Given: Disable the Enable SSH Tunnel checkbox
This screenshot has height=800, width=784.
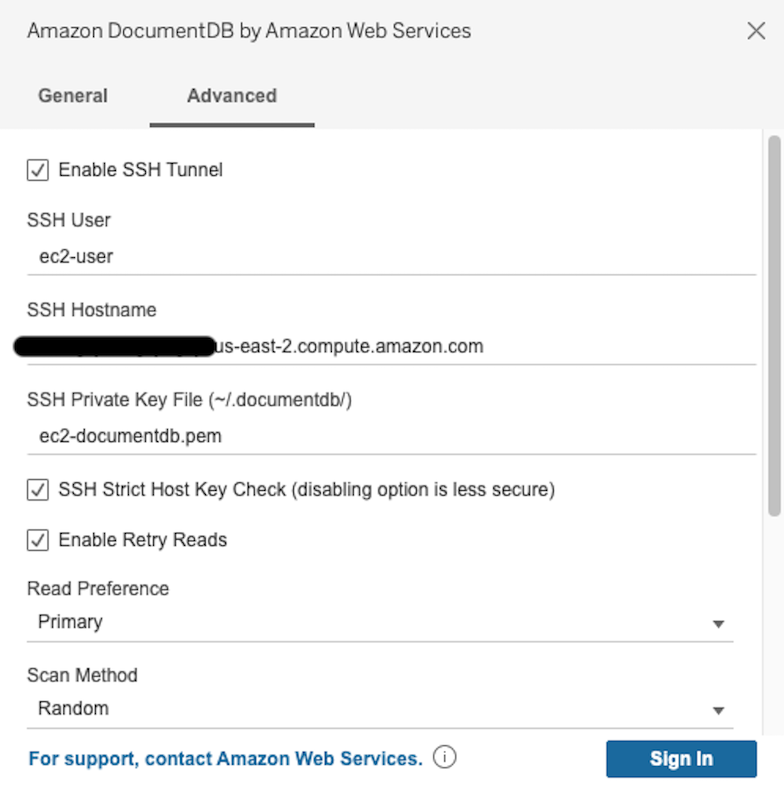Looking at the screenshot, I should (37, 170).
